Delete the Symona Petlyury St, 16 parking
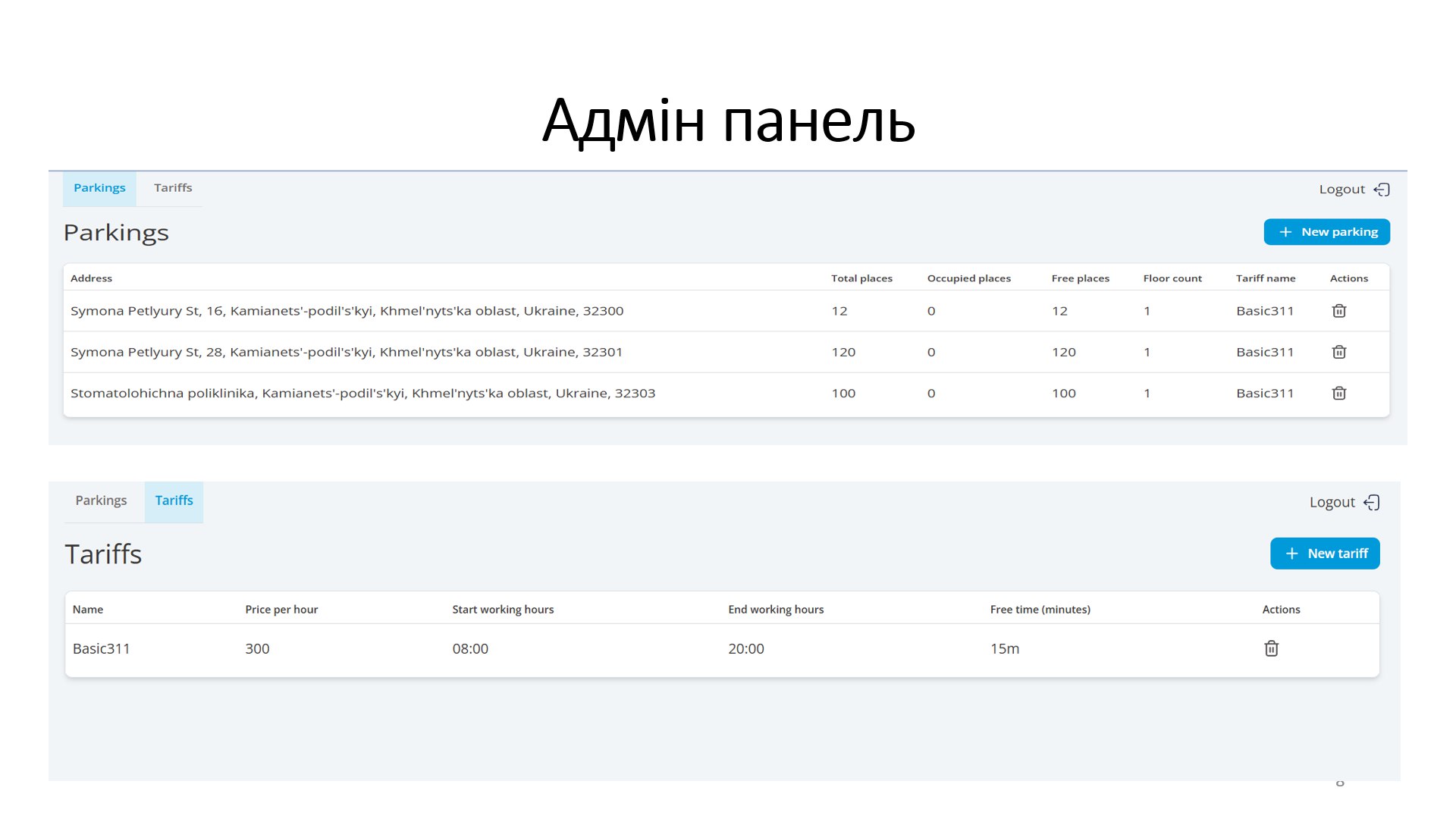This screenshot has width=1456, height=819. click(x=1339, y=311)
